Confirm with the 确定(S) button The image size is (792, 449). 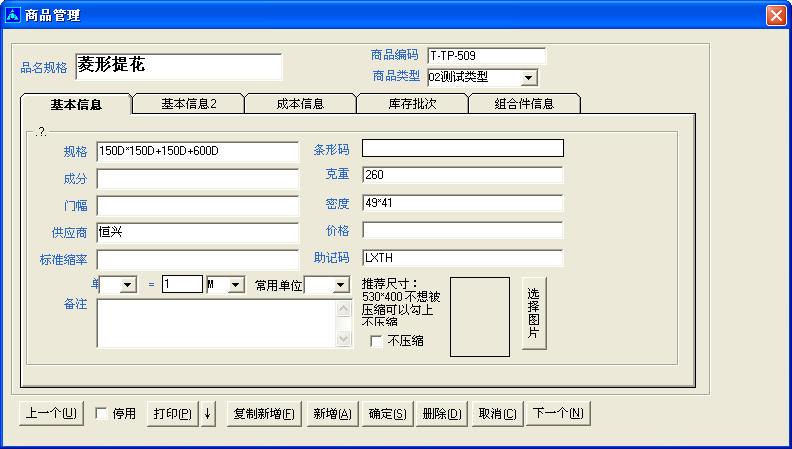click(387, 414)
